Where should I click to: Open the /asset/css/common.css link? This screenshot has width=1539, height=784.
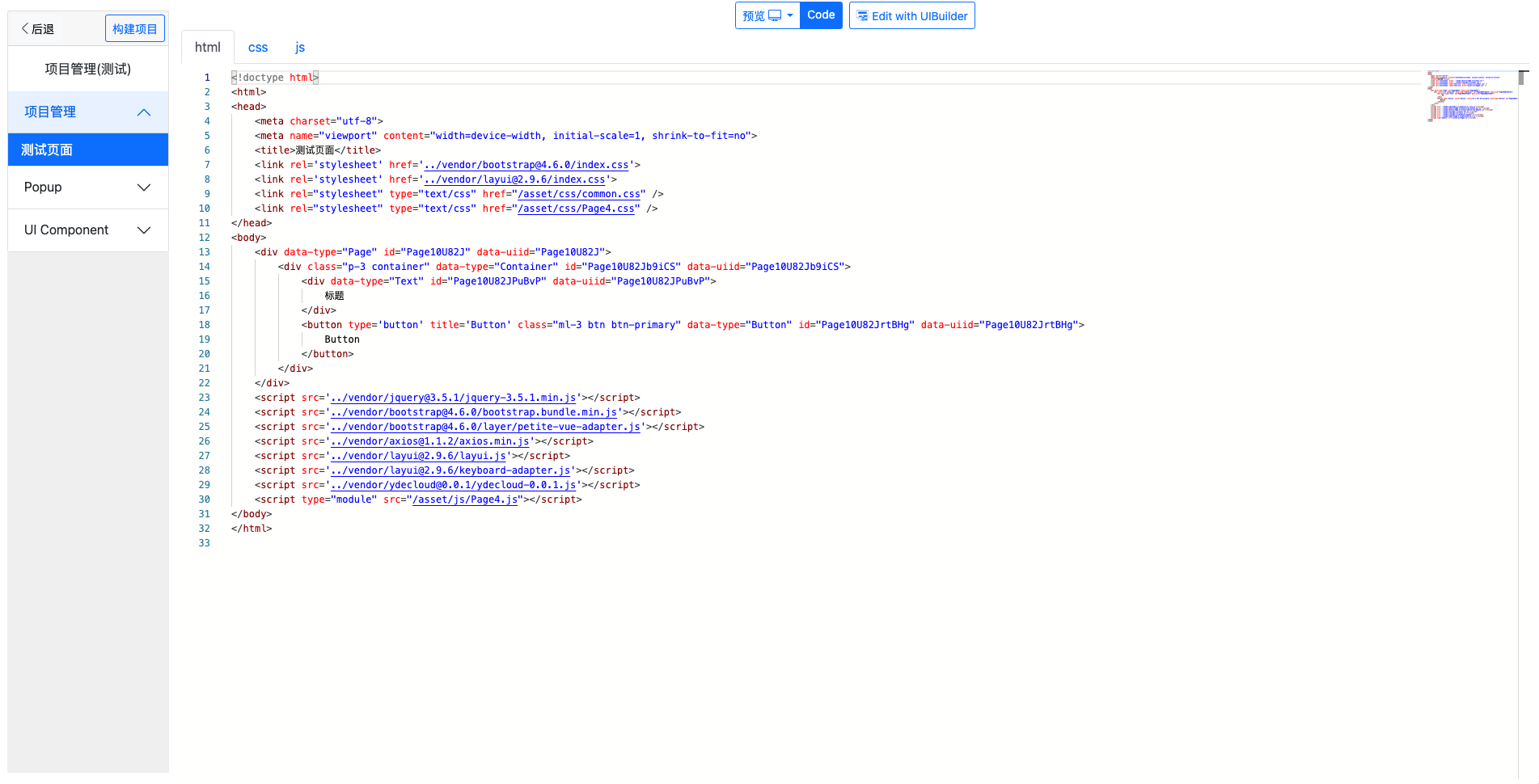tap(579, 194)
